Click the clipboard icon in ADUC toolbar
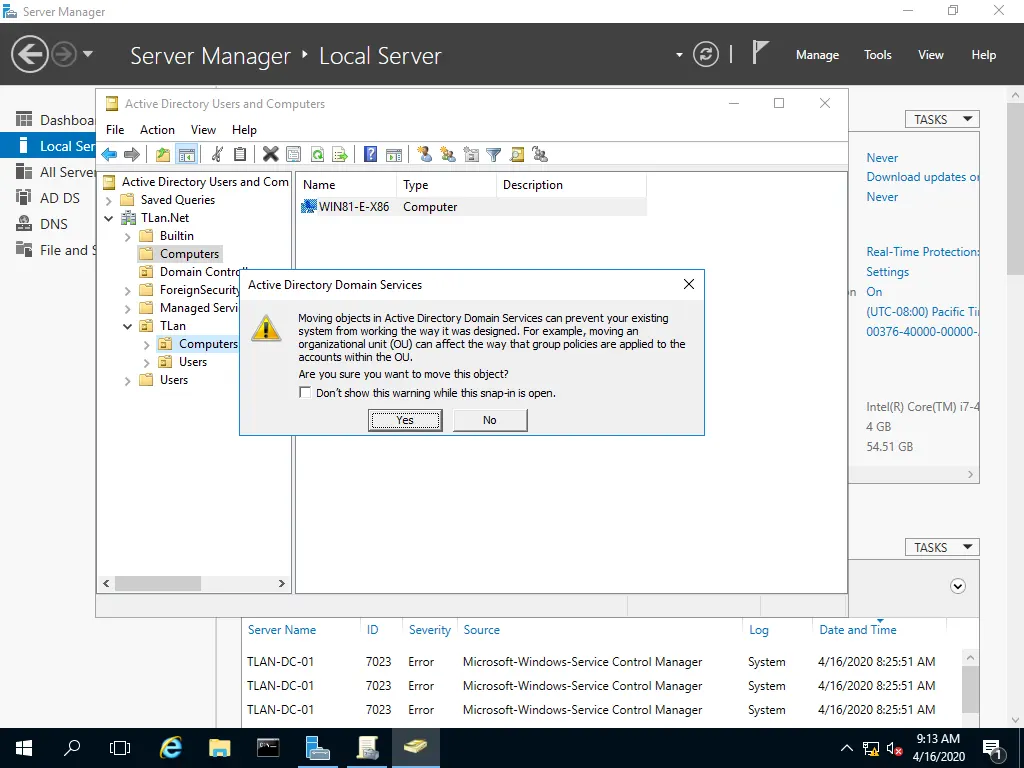The height and width of the screenshot is (768, 1024). point(240,155)
